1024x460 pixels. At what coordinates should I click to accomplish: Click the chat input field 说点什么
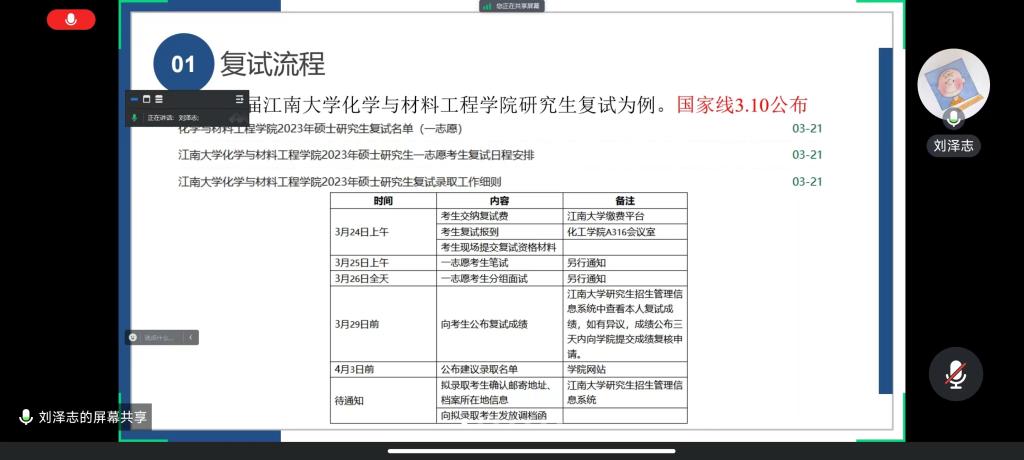coord(160,337)
